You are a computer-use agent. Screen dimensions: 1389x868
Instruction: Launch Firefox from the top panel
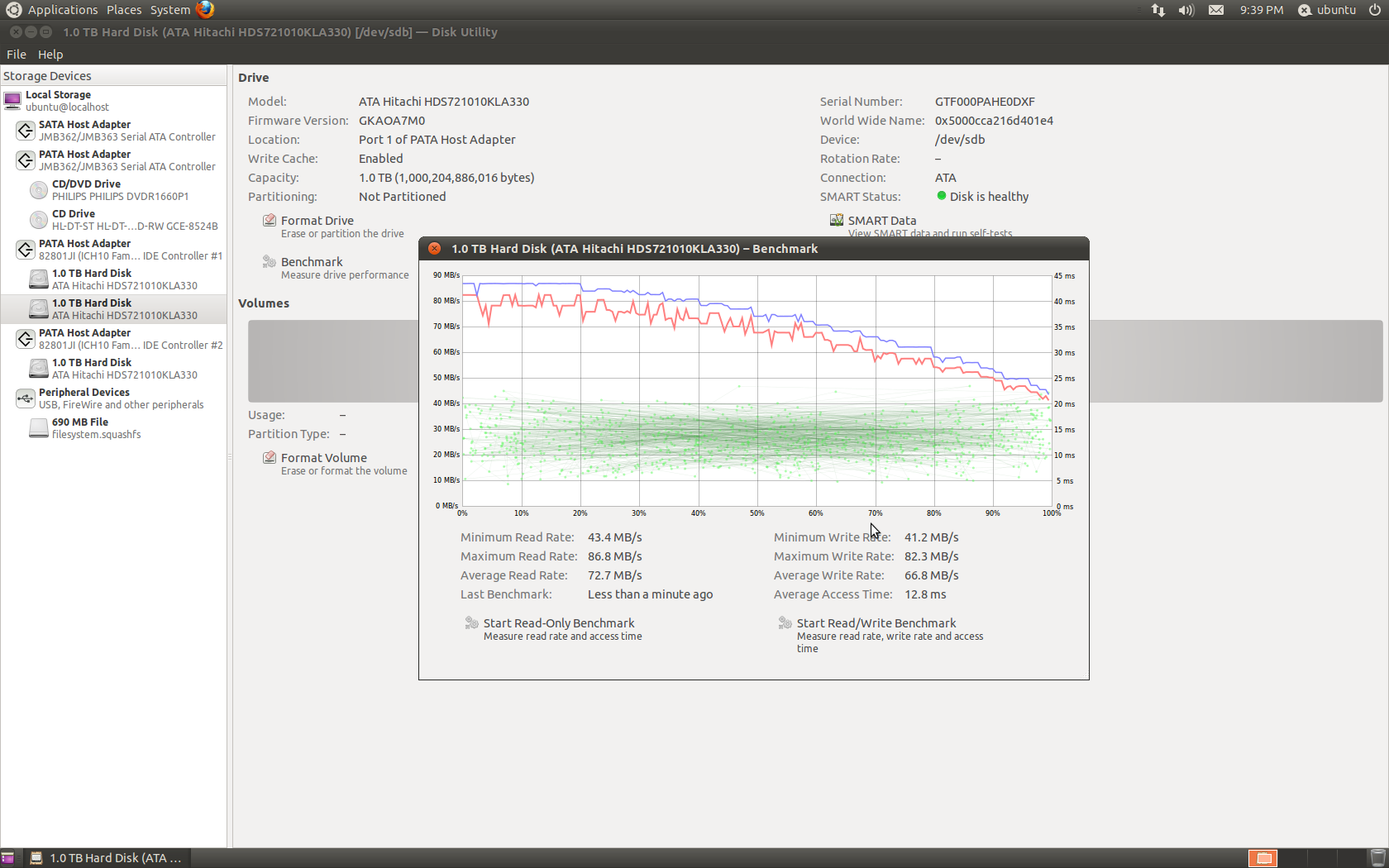(205, 10)
